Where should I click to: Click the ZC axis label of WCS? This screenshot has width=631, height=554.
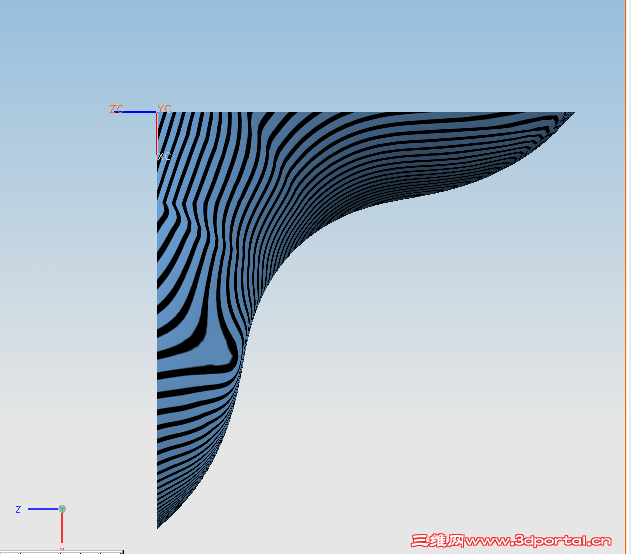point(116,109)
